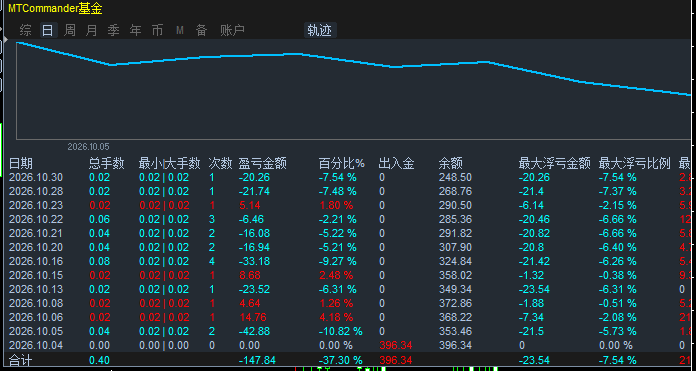Image resolution: width=696 pixels, height=371 pixels.
Task: Click profit value 5.14 on 2026.10.23
Action: (x=249, y=205)
